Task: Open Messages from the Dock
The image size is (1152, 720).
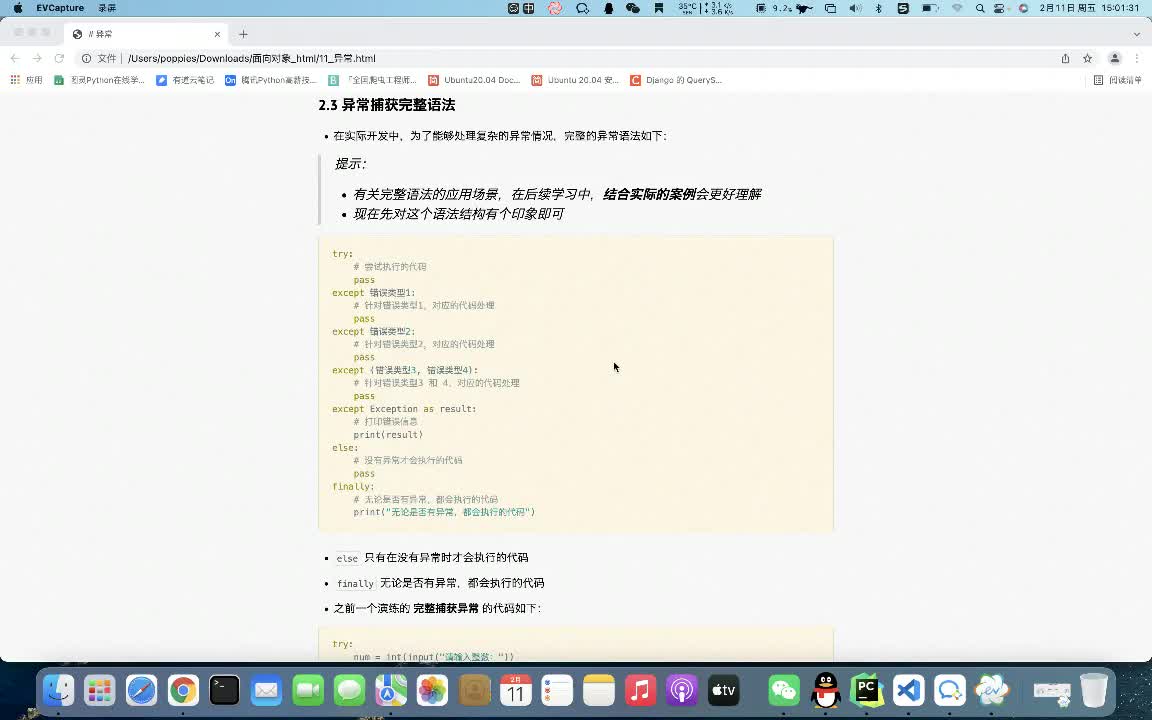Action: pyautogui.click(x=350, y=691)
